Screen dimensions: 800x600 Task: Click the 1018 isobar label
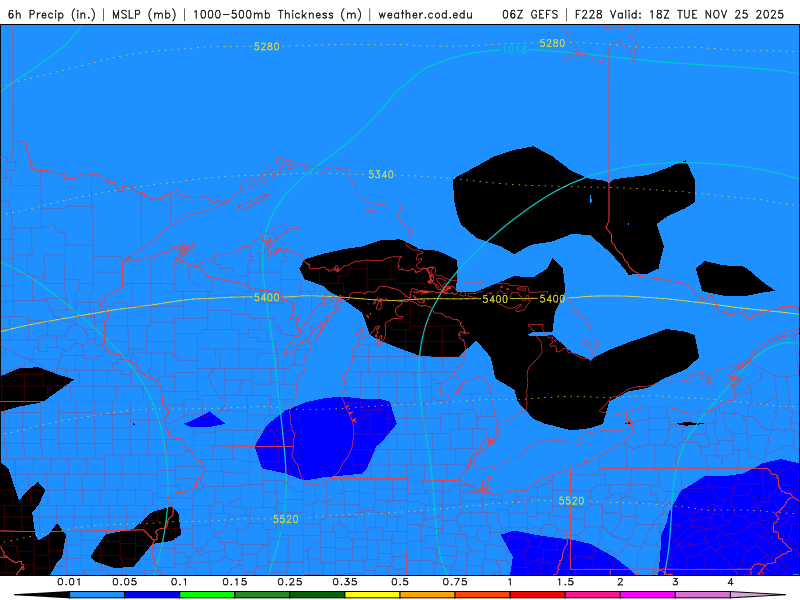pos(514,50)
